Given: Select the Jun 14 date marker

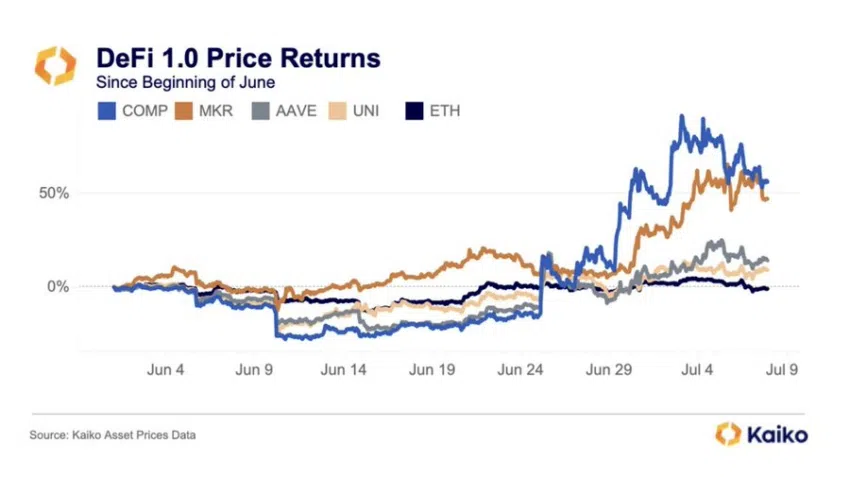Looking at the screenshot, I should [x=343, y=370].
